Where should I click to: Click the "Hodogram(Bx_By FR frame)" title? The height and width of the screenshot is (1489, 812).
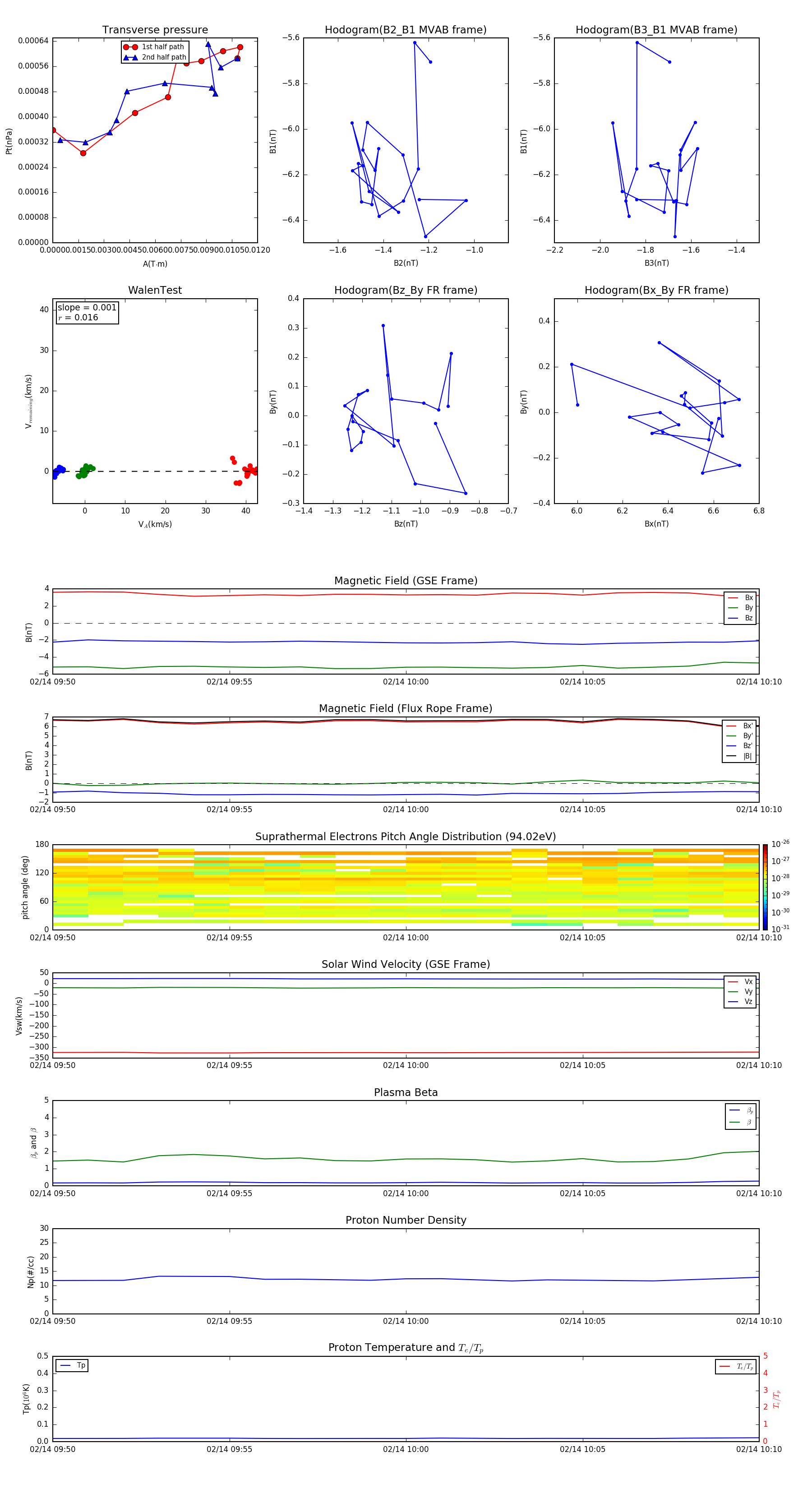tap(656, 290)
